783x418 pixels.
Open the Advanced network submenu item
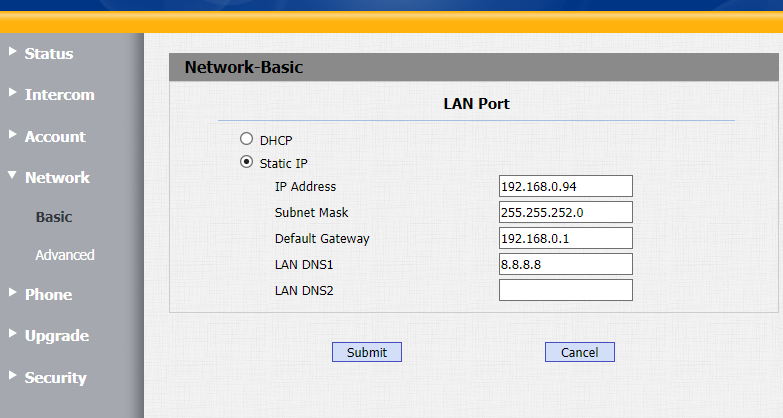[x=65, y=255]
